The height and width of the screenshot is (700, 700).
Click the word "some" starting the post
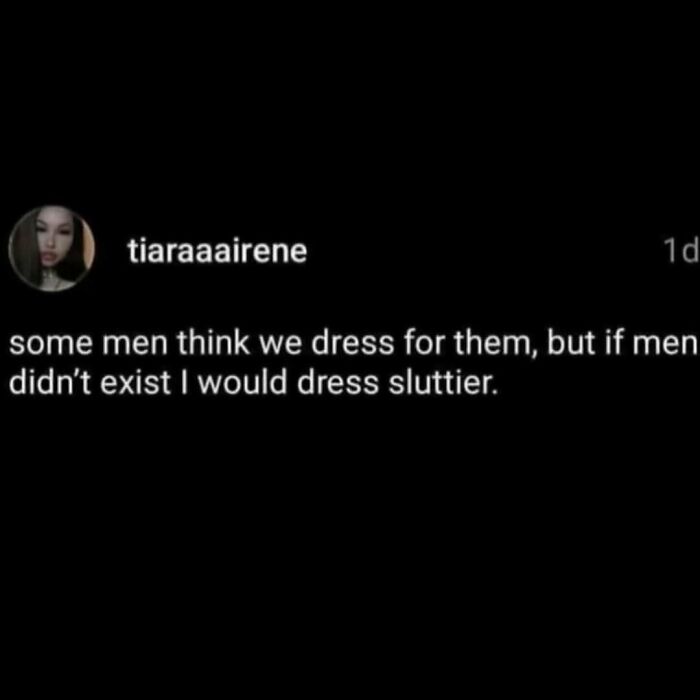coord(50,345)
